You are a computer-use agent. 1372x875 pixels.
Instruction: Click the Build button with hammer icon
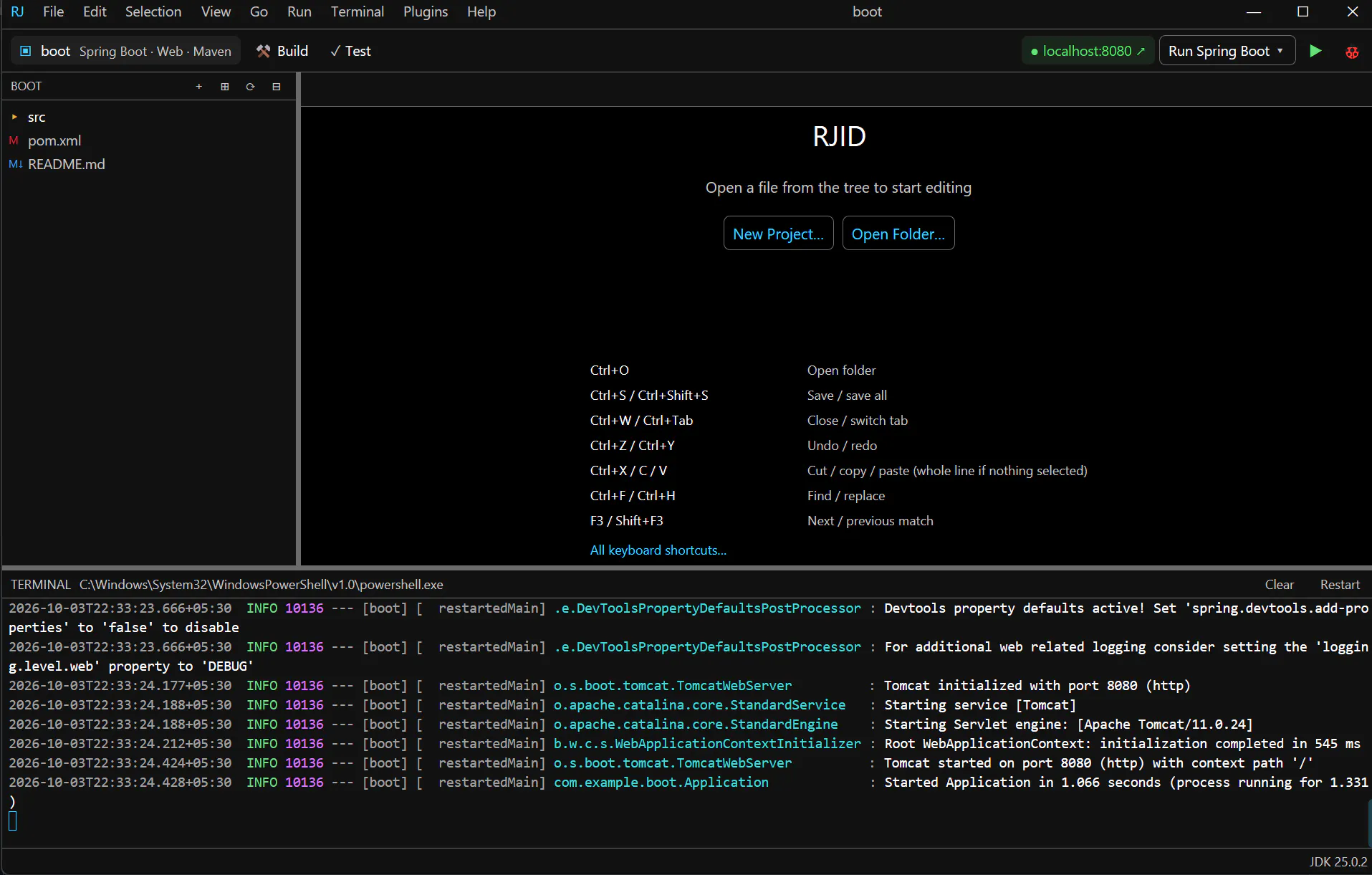282,51
